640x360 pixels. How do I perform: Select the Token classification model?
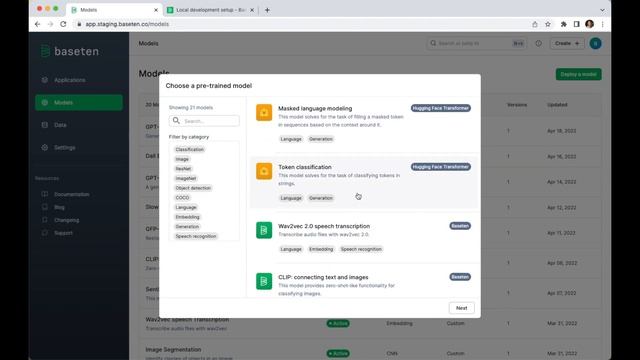point(363,182)
